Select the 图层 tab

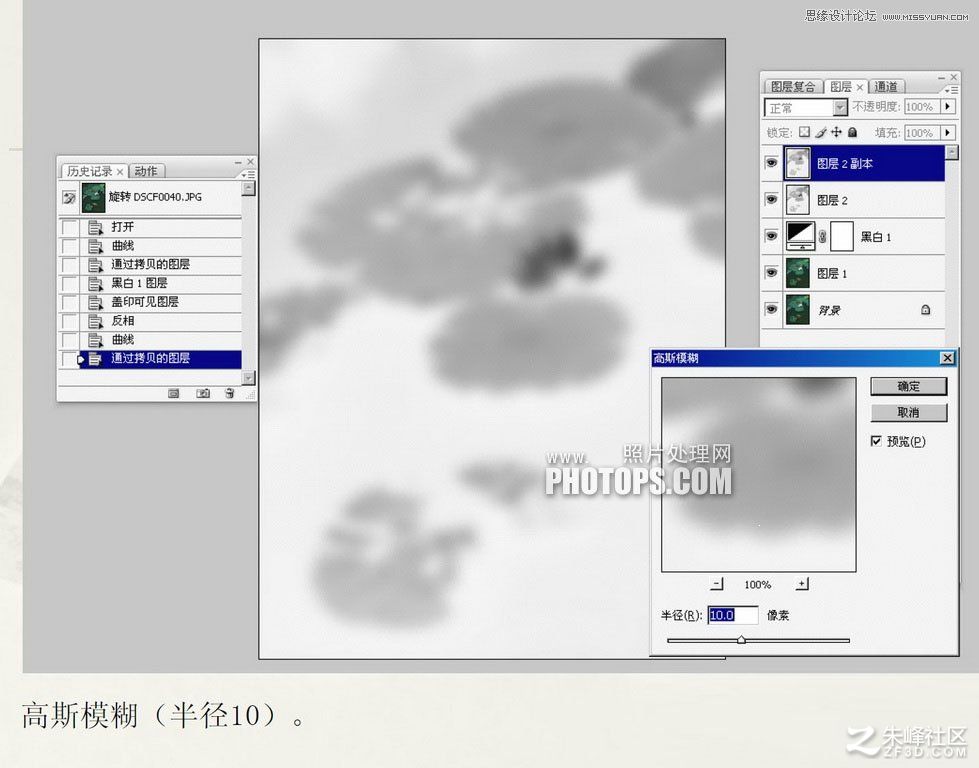[x=840, y=87]
